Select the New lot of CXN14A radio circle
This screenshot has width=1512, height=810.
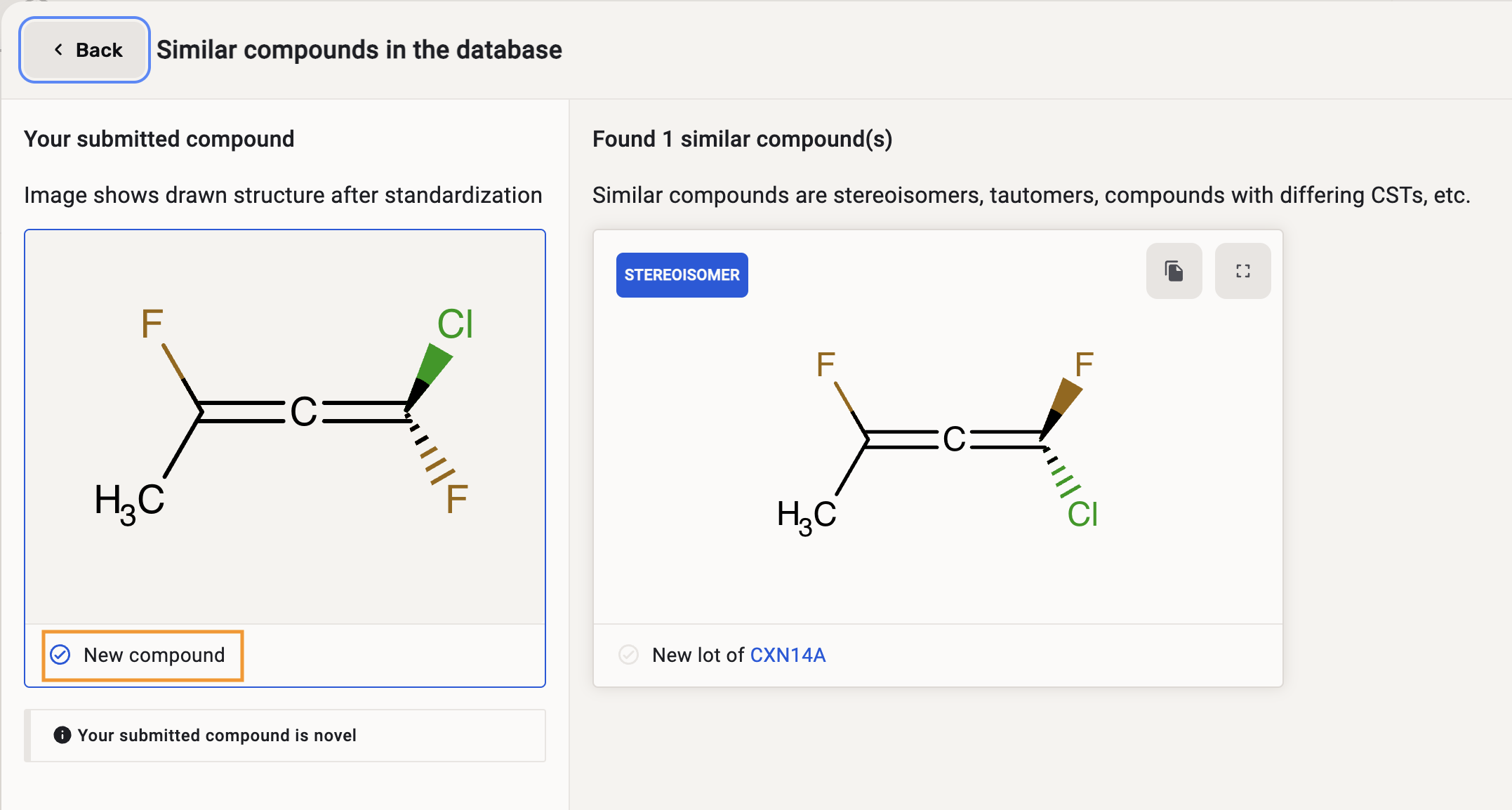pos(628,655)
